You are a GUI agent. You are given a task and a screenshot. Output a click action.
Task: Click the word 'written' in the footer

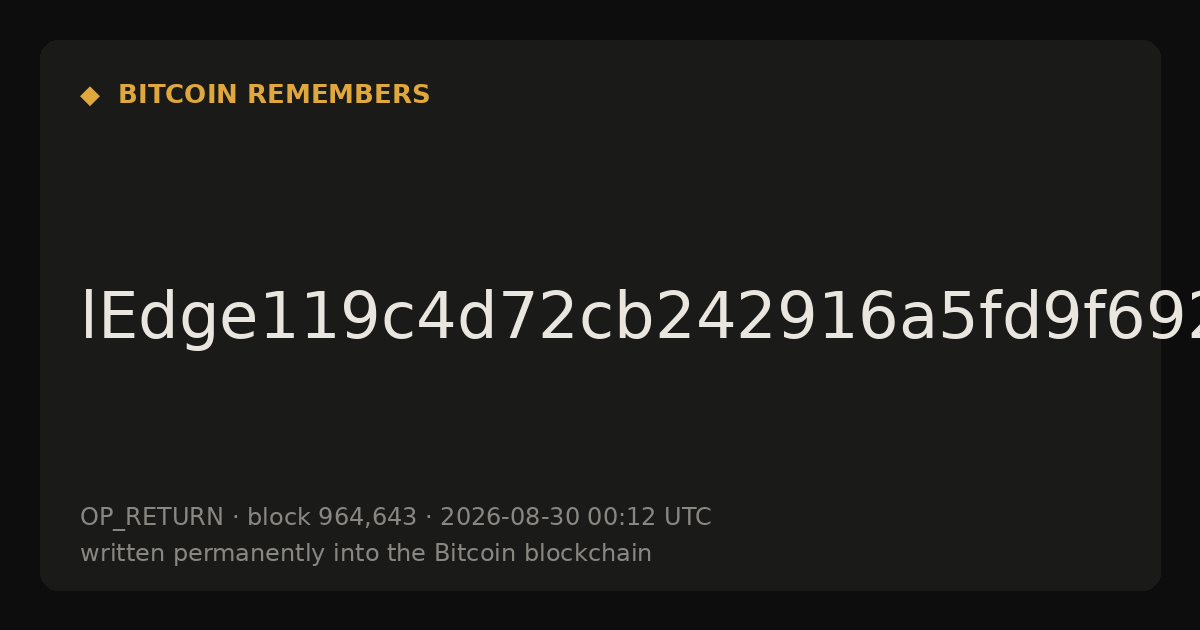tap(123, 554)
